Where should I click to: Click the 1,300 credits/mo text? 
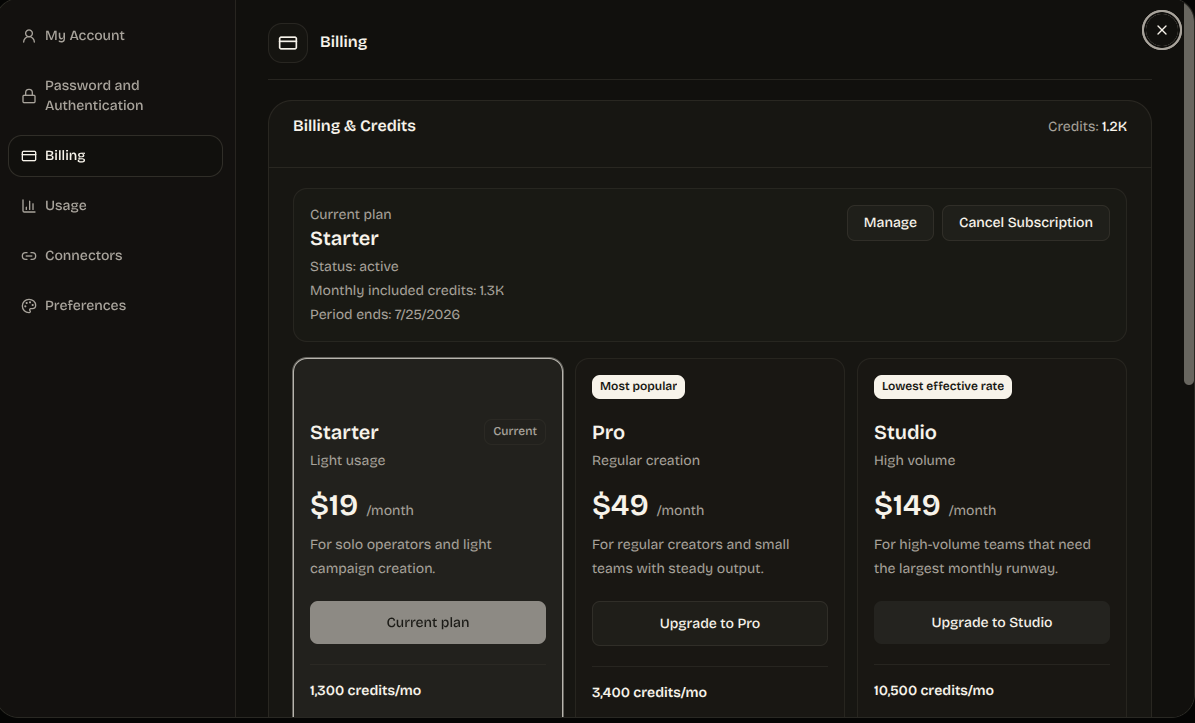[x=366, y=690]
